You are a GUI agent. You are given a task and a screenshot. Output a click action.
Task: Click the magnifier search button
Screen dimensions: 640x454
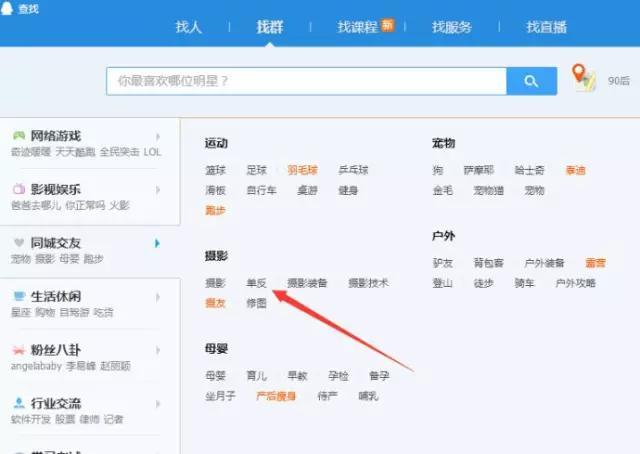click(531, 81)
